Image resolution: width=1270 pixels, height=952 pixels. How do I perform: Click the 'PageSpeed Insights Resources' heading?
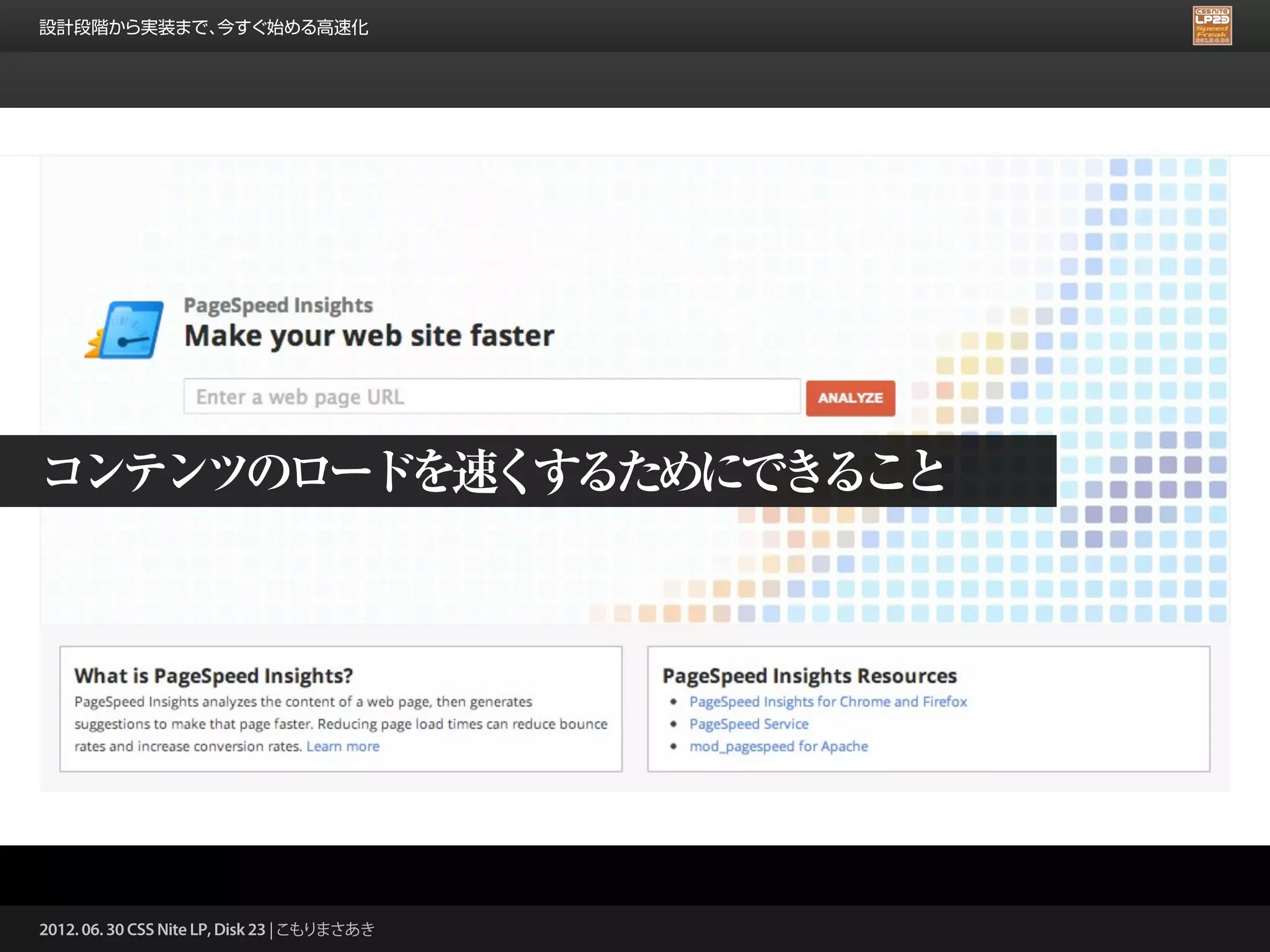tap(809, 676)
